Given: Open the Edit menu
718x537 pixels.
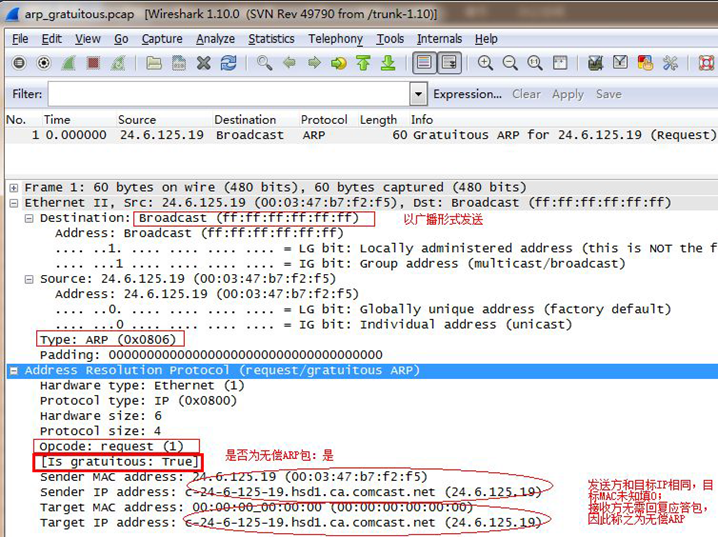Looking at the screenshot, I should tap(51, 39).
